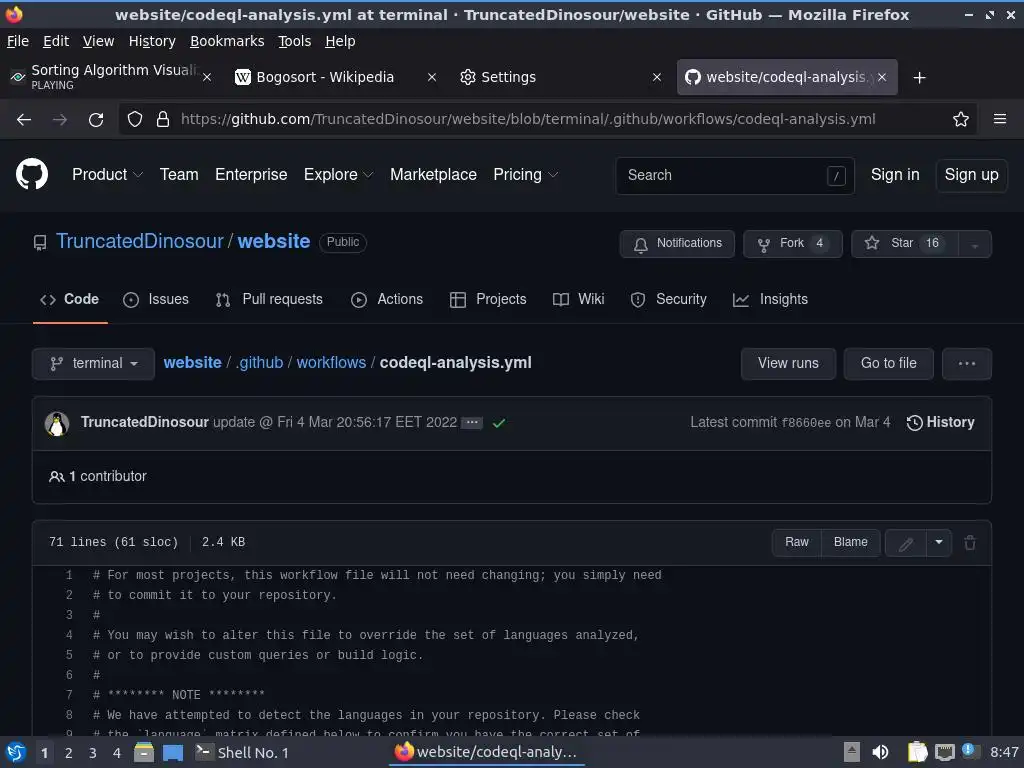Click the eject media tray icon
The image size is (1024, 768).
click(851, 752)
